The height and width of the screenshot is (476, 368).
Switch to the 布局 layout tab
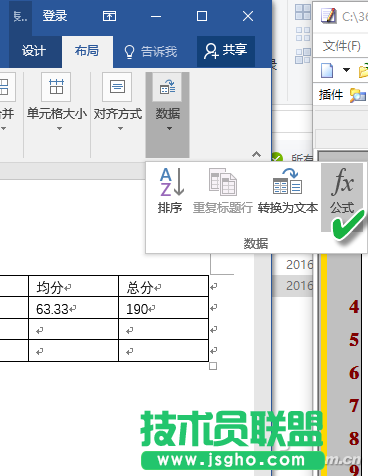coord(87,51)
